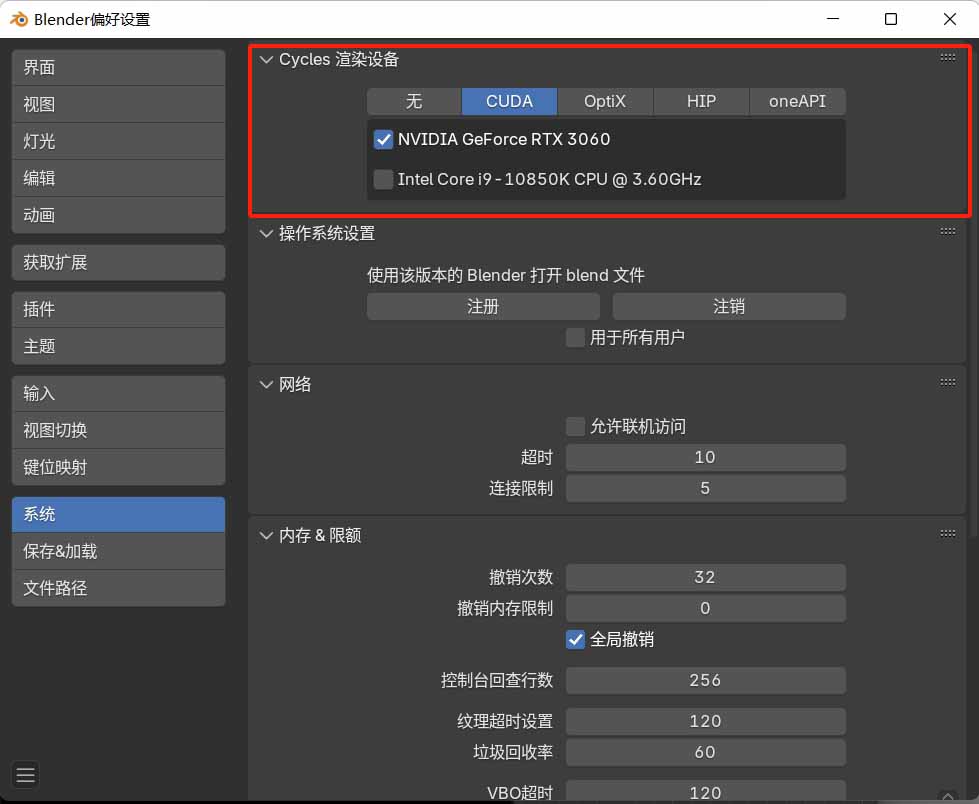Click the 连接限制 value field
Viewport: 979px width, 804px height.
click(706, 488)
